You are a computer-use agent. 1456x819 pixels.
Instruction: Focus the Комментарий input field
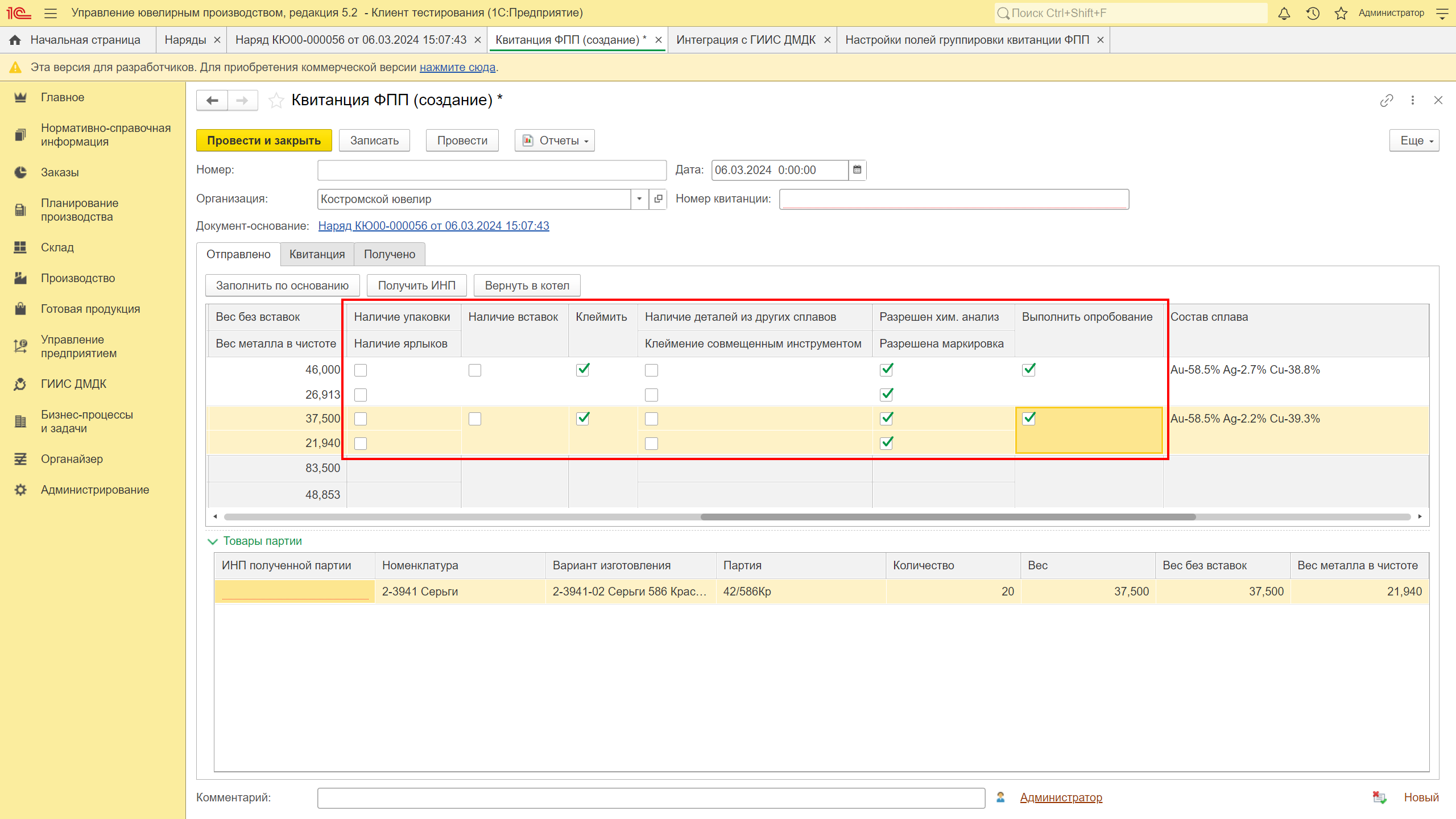tap(651, 798)
